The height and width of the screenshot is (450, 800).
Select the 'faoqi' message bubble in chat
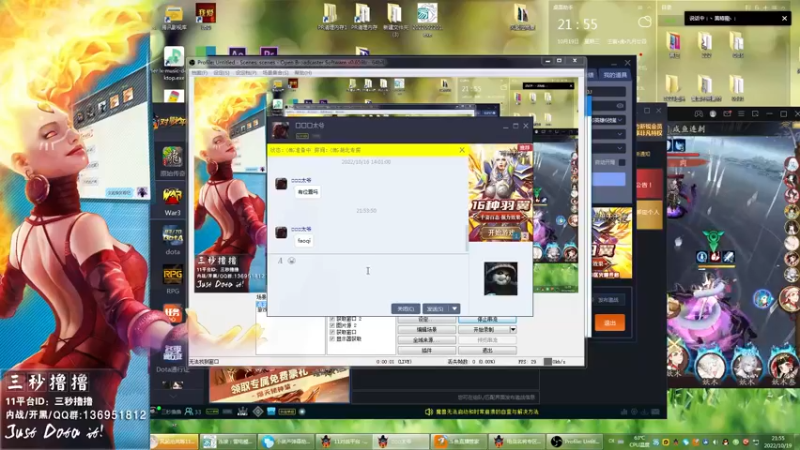(x=304, y=240)
